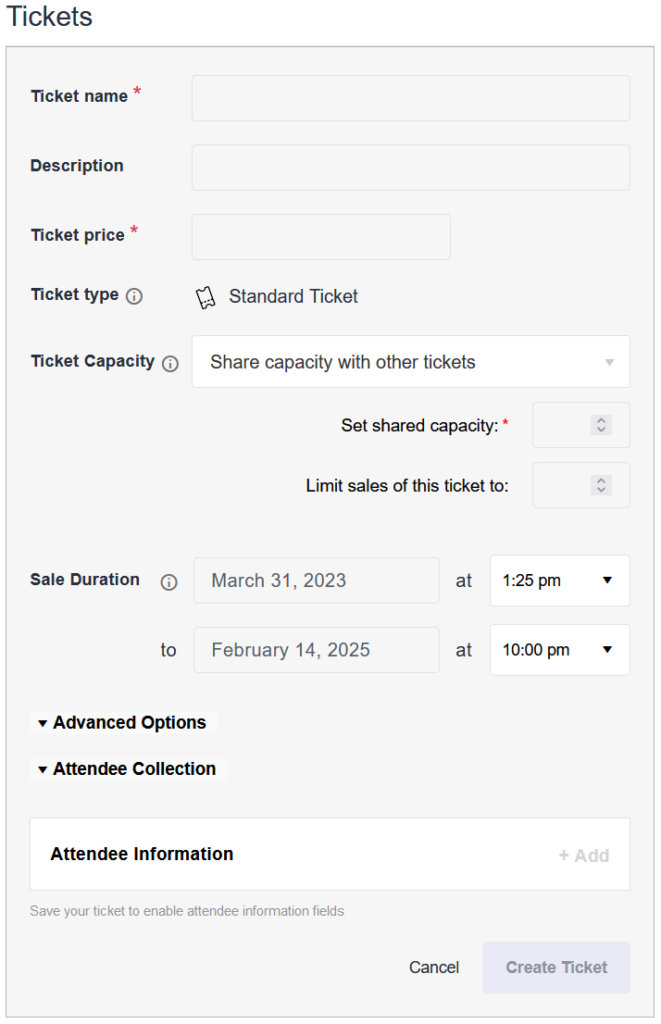Collapse the Advanced Options section
This screenshot has width=661, height=1024.
tap(122, 722)
